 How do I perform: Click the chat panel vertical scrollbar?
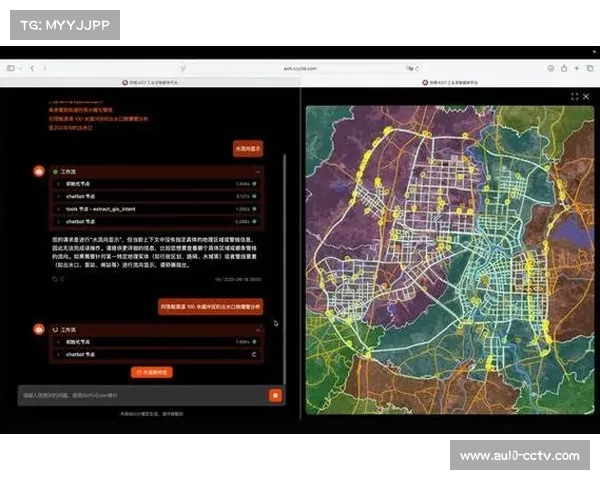click(284, 269)
